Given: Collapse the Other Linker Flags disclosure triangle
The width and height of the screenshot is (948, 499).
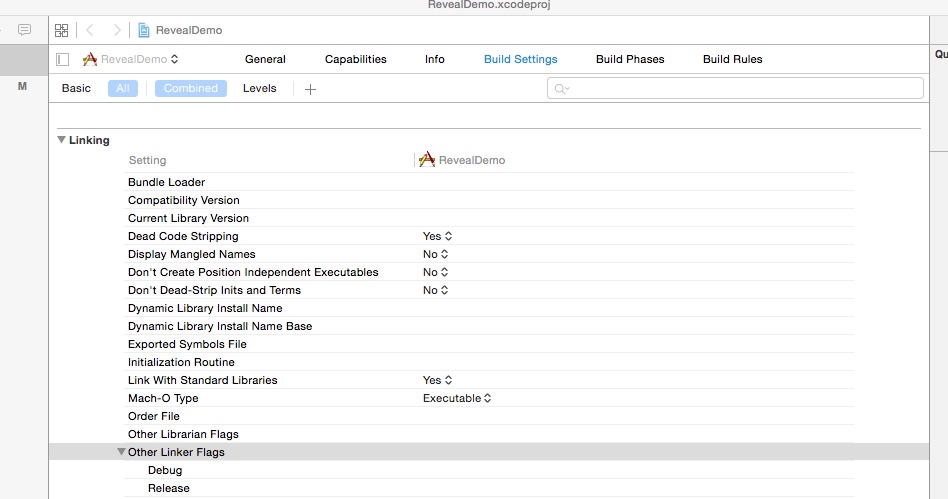Looking at the screenshot, I should [x=122, y=452].
